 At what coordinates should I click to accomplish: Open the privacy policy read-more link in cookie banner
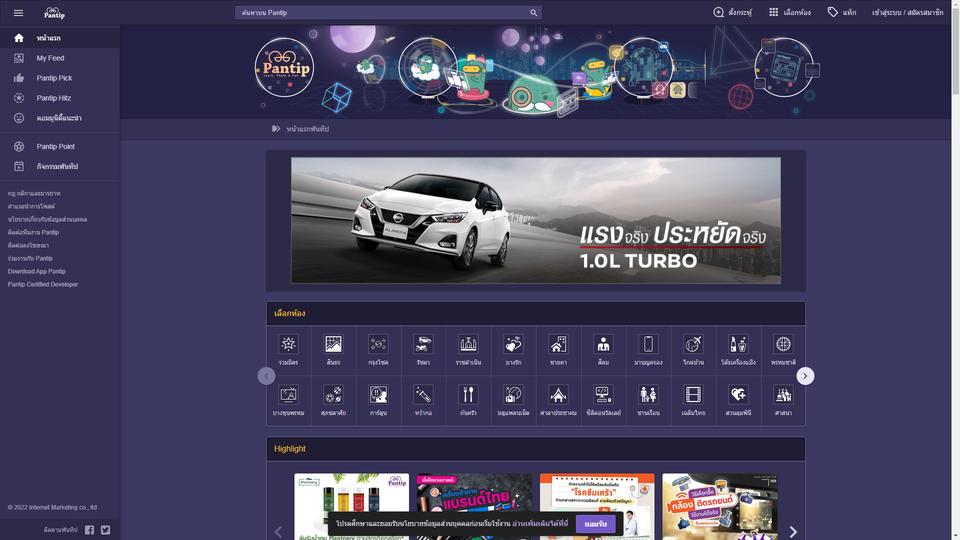point(540,524)
